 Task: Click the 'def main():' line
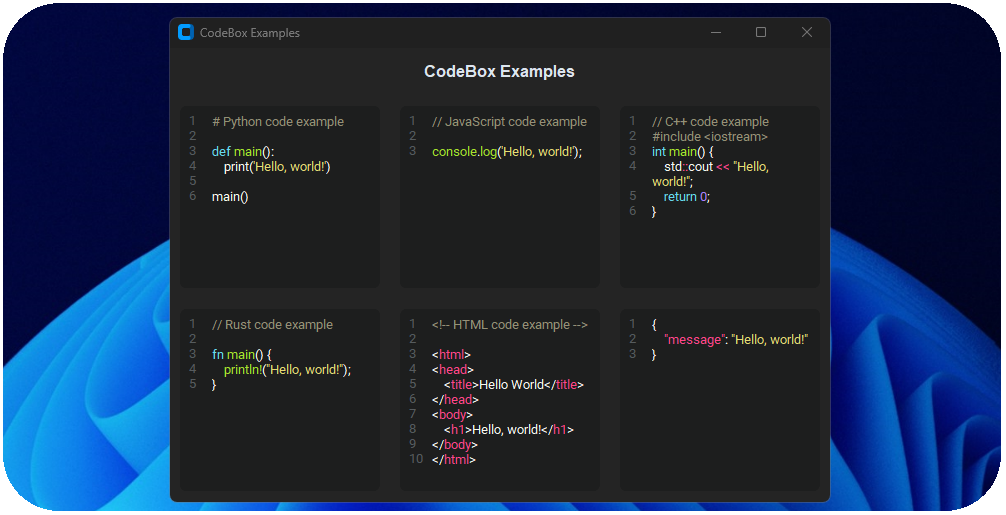click(243, 152)
